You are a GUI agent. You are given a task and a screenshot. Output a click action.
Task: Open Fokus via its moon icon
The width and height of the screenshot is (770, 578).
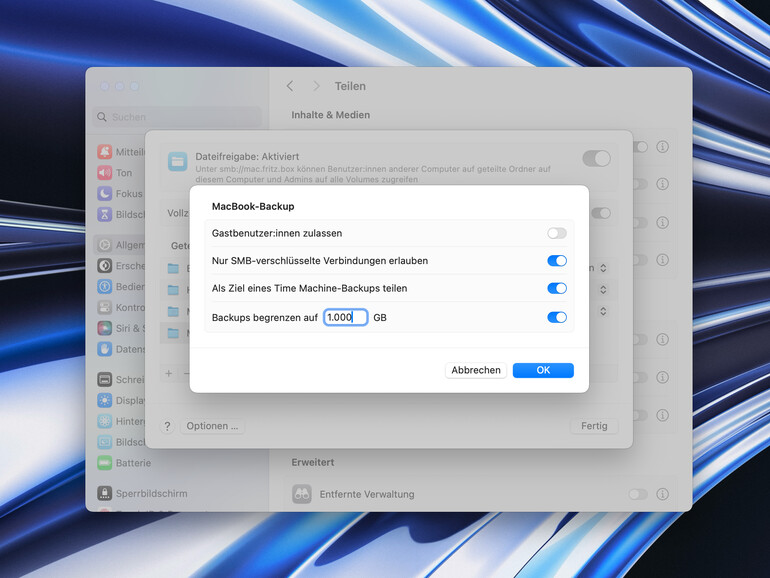(x=104, y=193)
